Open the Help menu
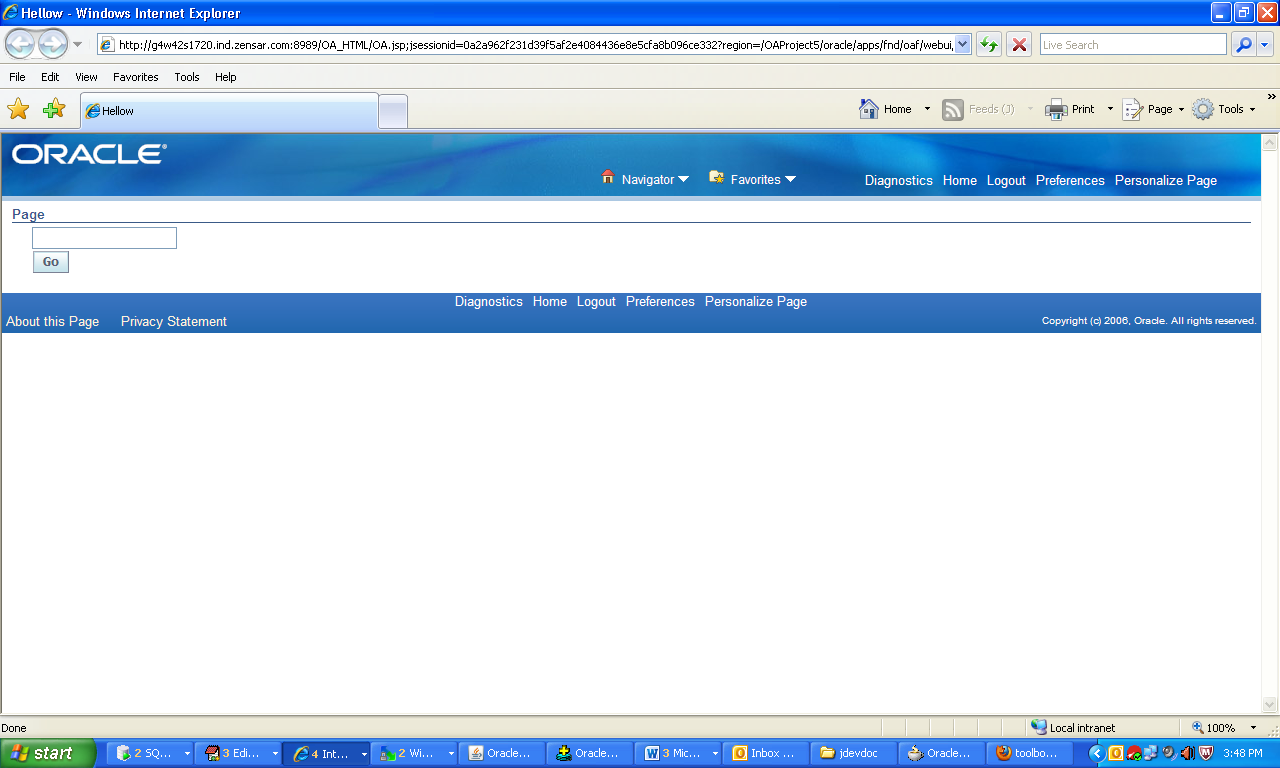Screen dimensions: 1280x768 (x=226, y=77)
